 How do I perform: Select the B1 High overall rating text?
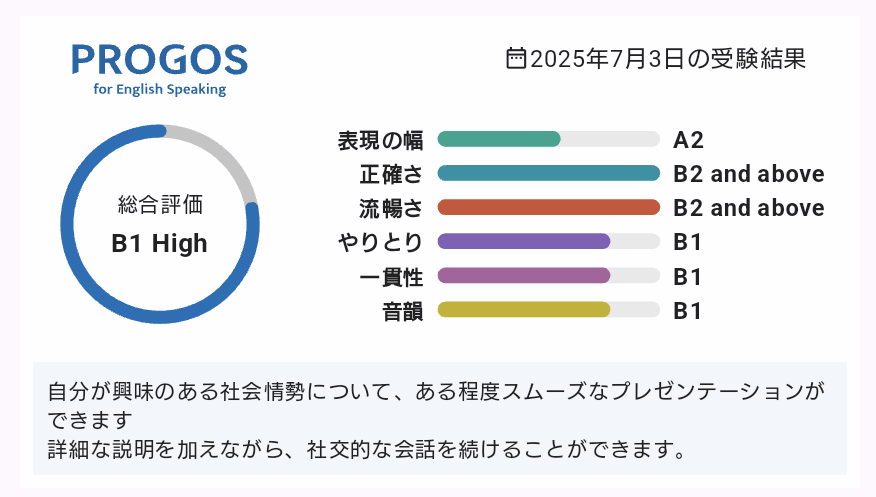(159, 243)
